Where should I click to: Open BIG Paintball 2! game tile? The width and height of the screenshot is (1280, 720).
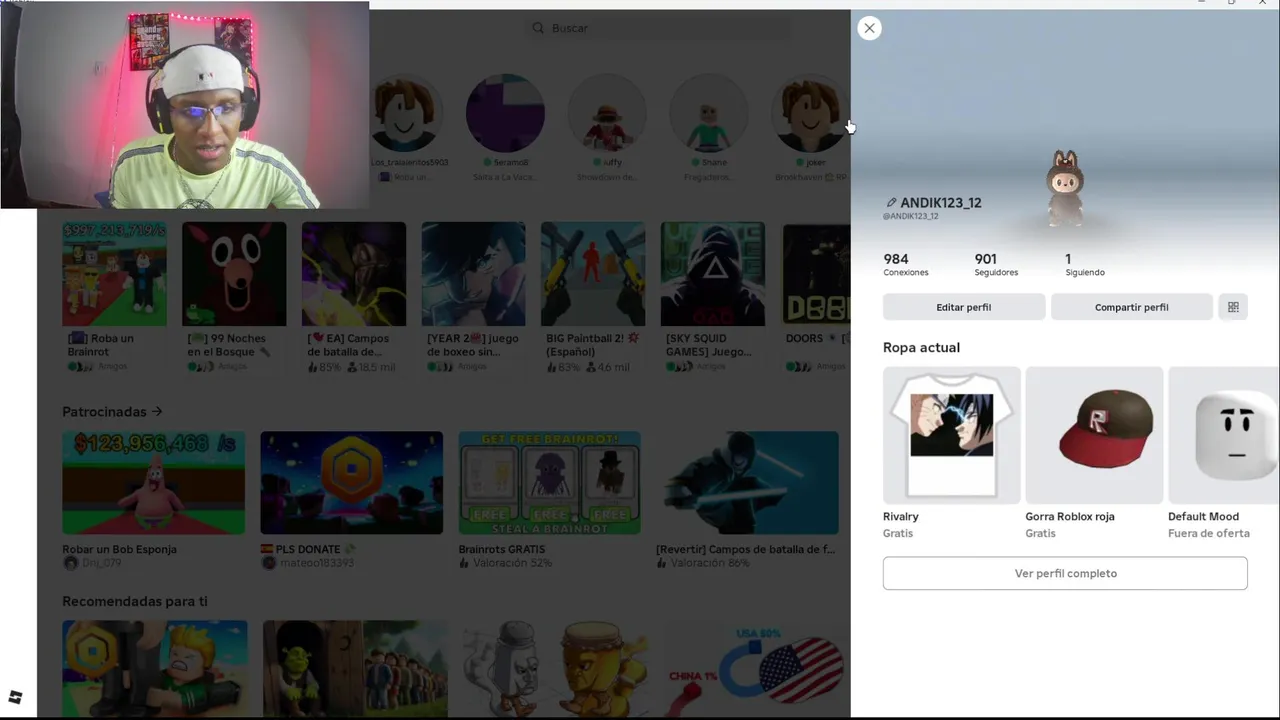point(593,297)
